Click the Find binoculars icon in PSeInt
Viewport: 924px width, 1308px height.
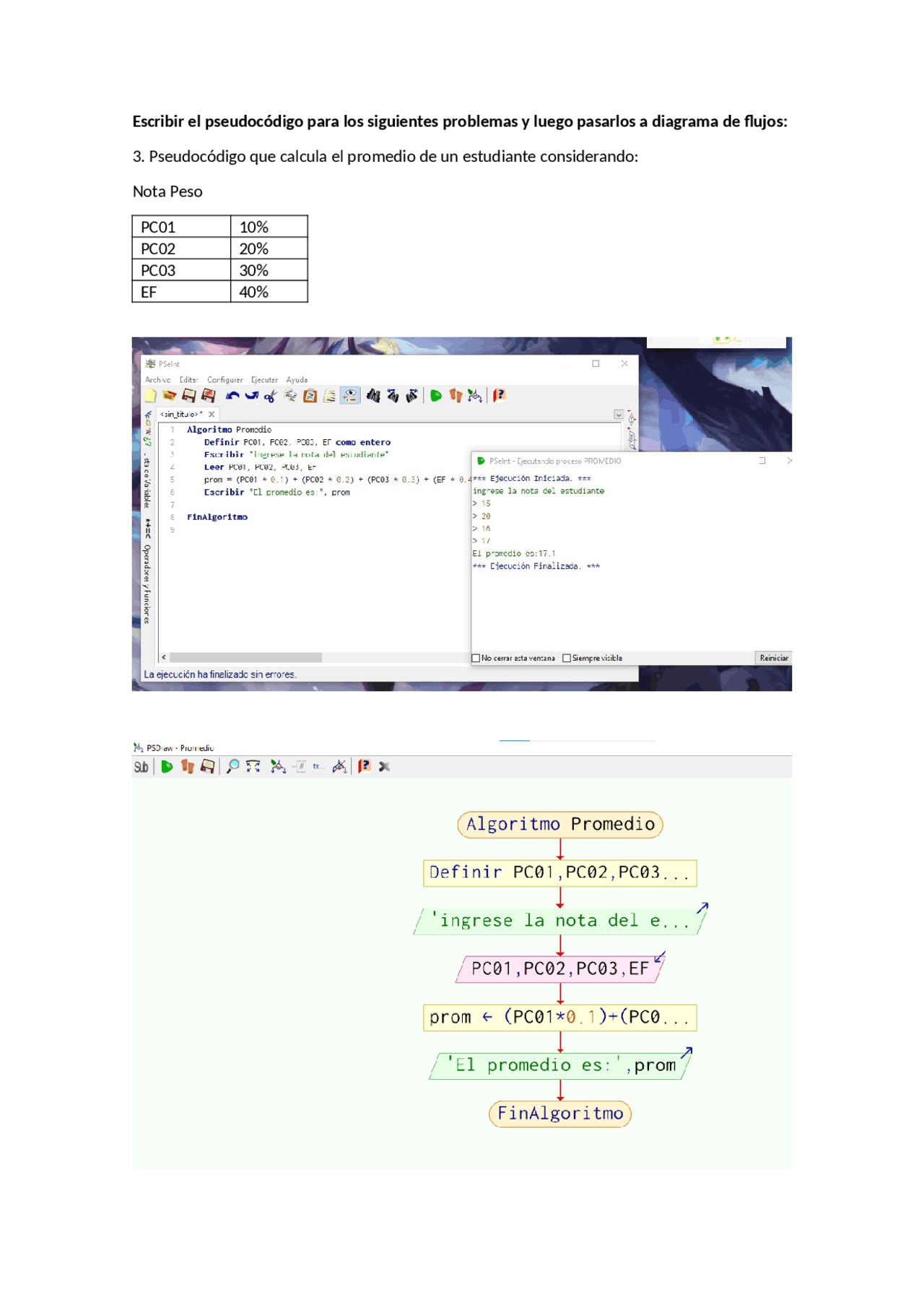point(373,396)
